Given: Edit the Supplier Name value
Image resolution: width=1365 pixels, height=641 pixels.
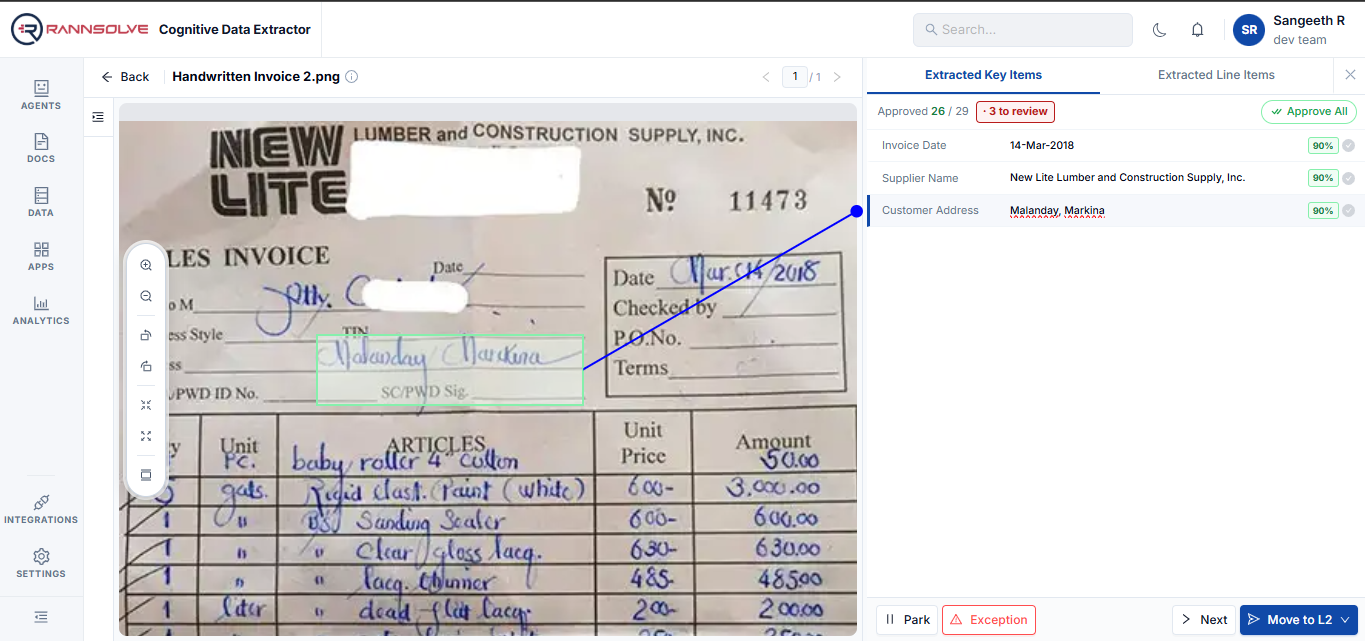Looking at the screenshot, I should pos(1127,177).
